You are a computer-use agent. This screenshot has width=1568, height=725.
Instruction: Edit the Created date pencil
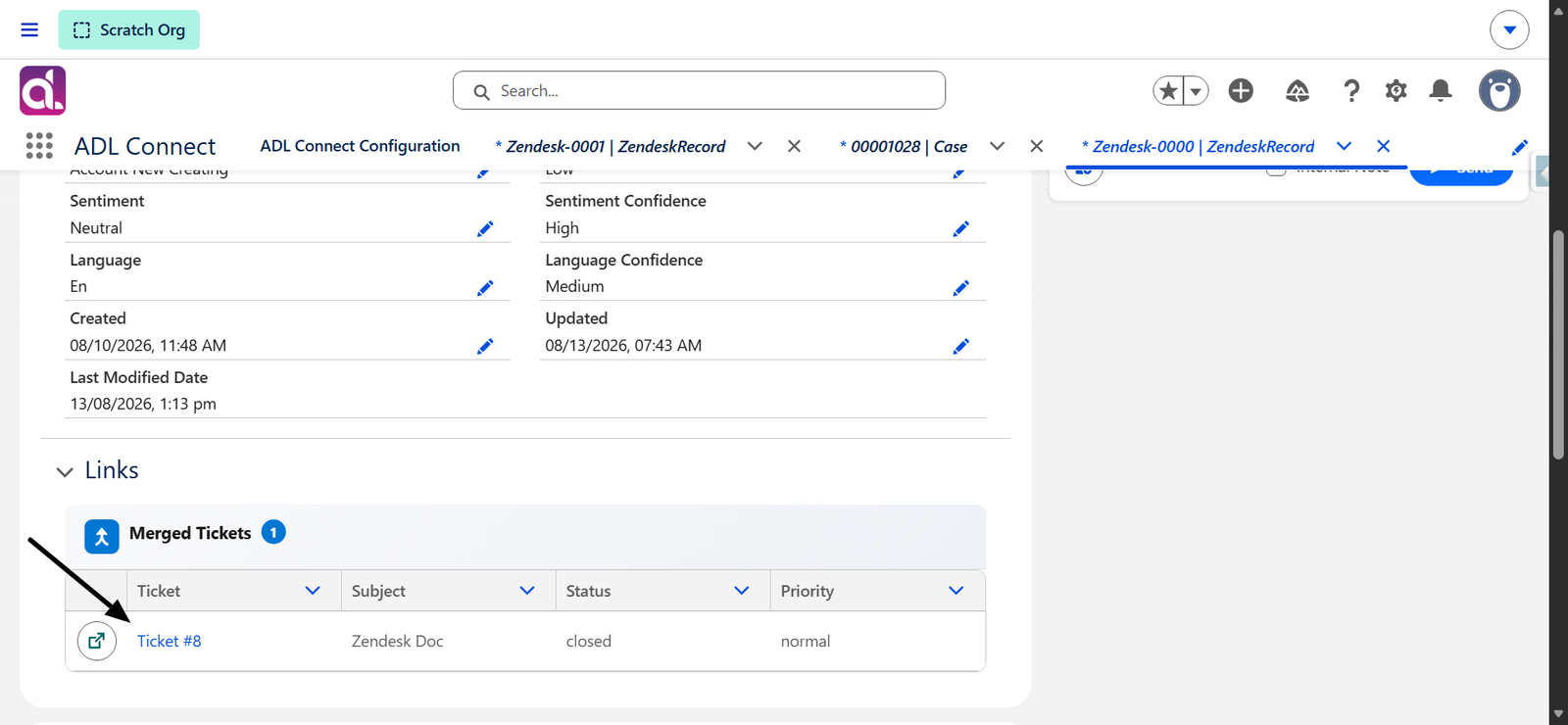click(x=485, y=346)
